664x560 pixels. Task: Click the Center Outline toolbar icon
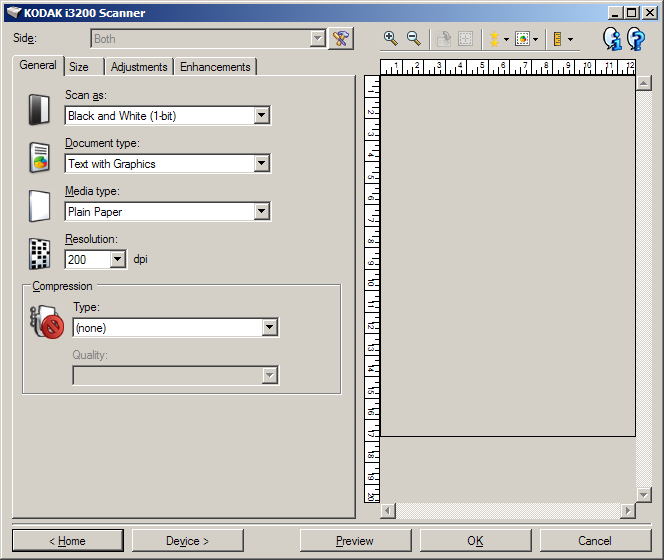click(x=465, y=39)
